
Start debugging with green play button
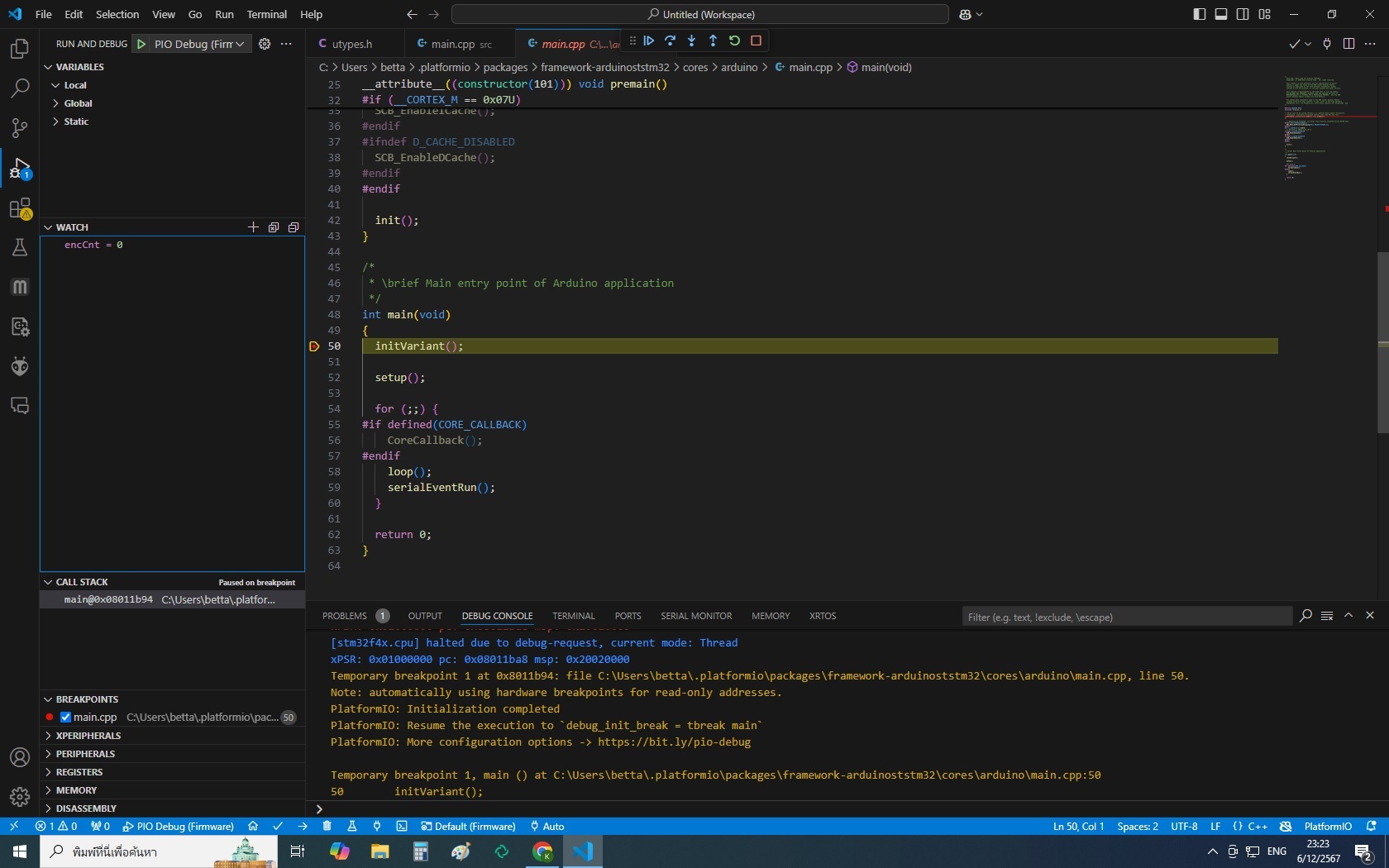pyautogui.click(x=141, y=44)
